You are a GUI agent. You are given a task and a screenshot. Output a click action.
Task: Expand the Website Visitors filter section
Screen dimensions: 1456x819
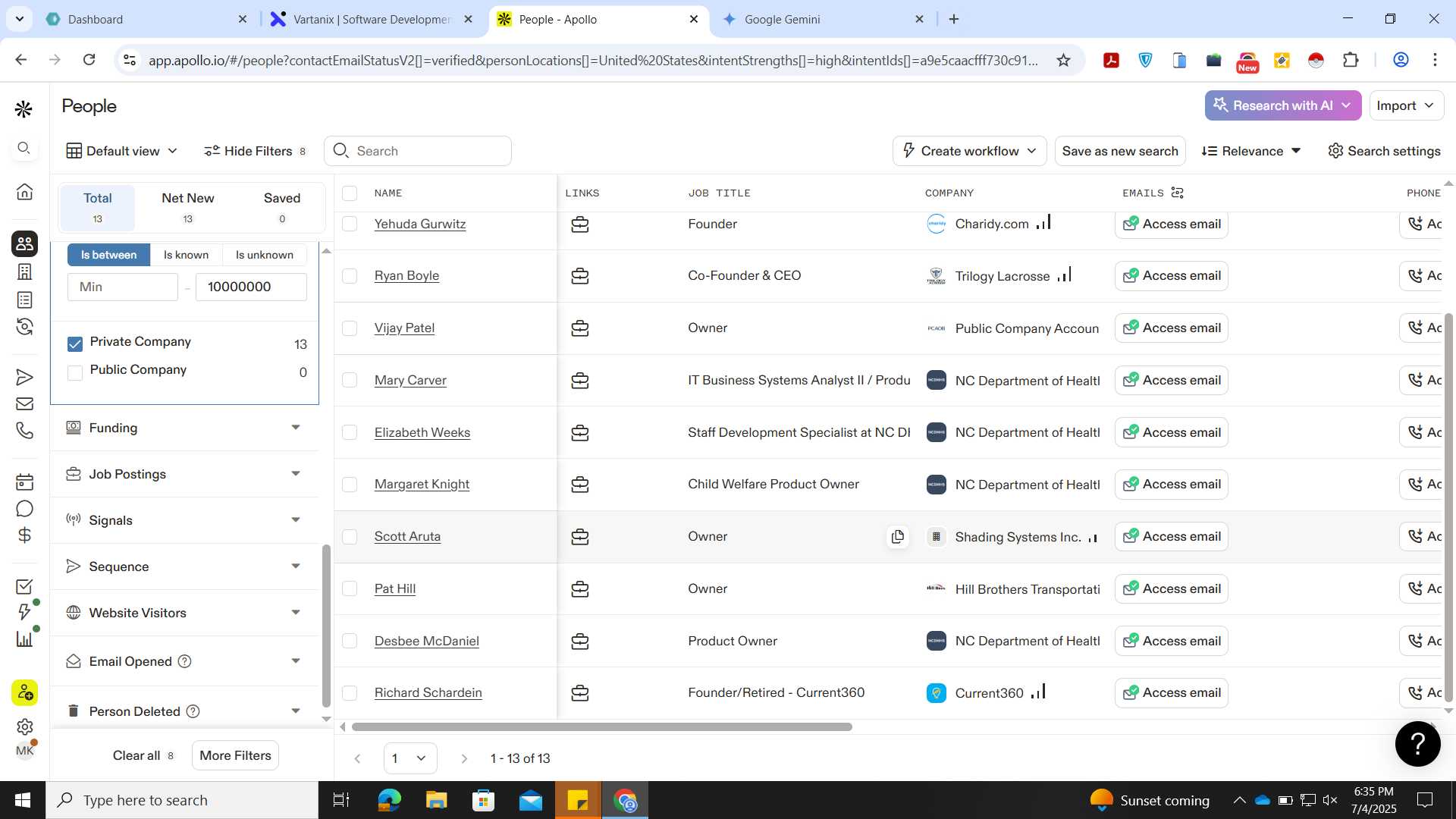(184, 613)
